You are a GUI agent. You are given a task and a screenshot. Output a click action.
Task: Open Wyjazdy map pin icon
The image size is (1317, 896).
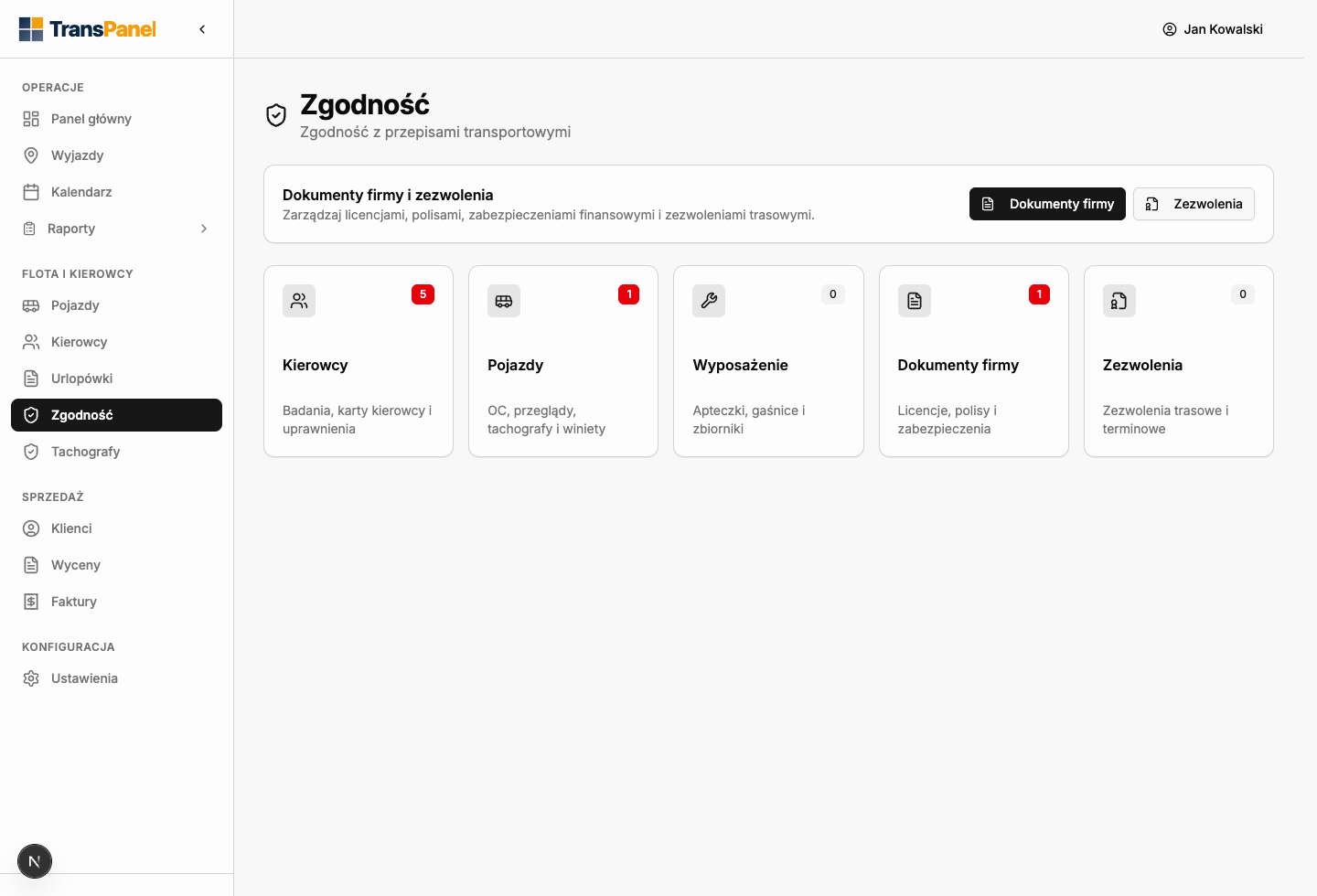point(31,155)
